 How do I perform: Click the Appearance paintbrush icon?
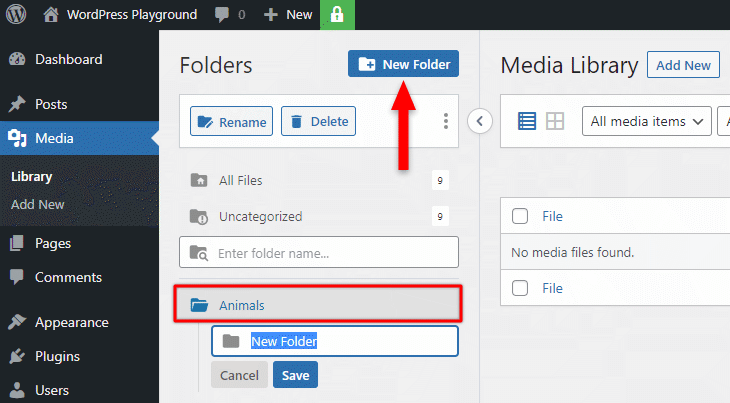[17, 322]
